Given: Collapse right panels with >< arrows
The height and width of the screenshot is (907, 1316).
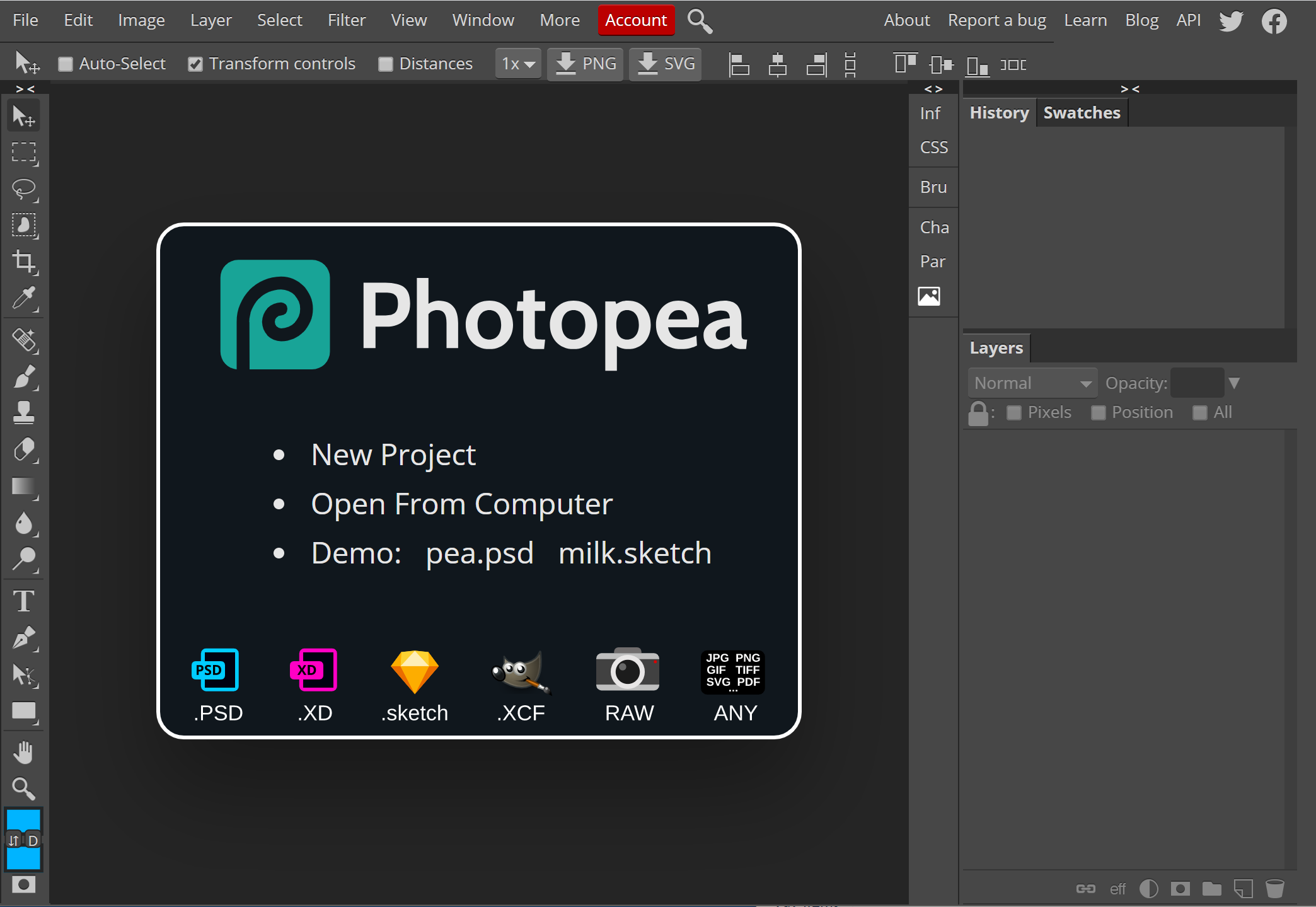Looking at the screenshot, I should point(1130,89).
